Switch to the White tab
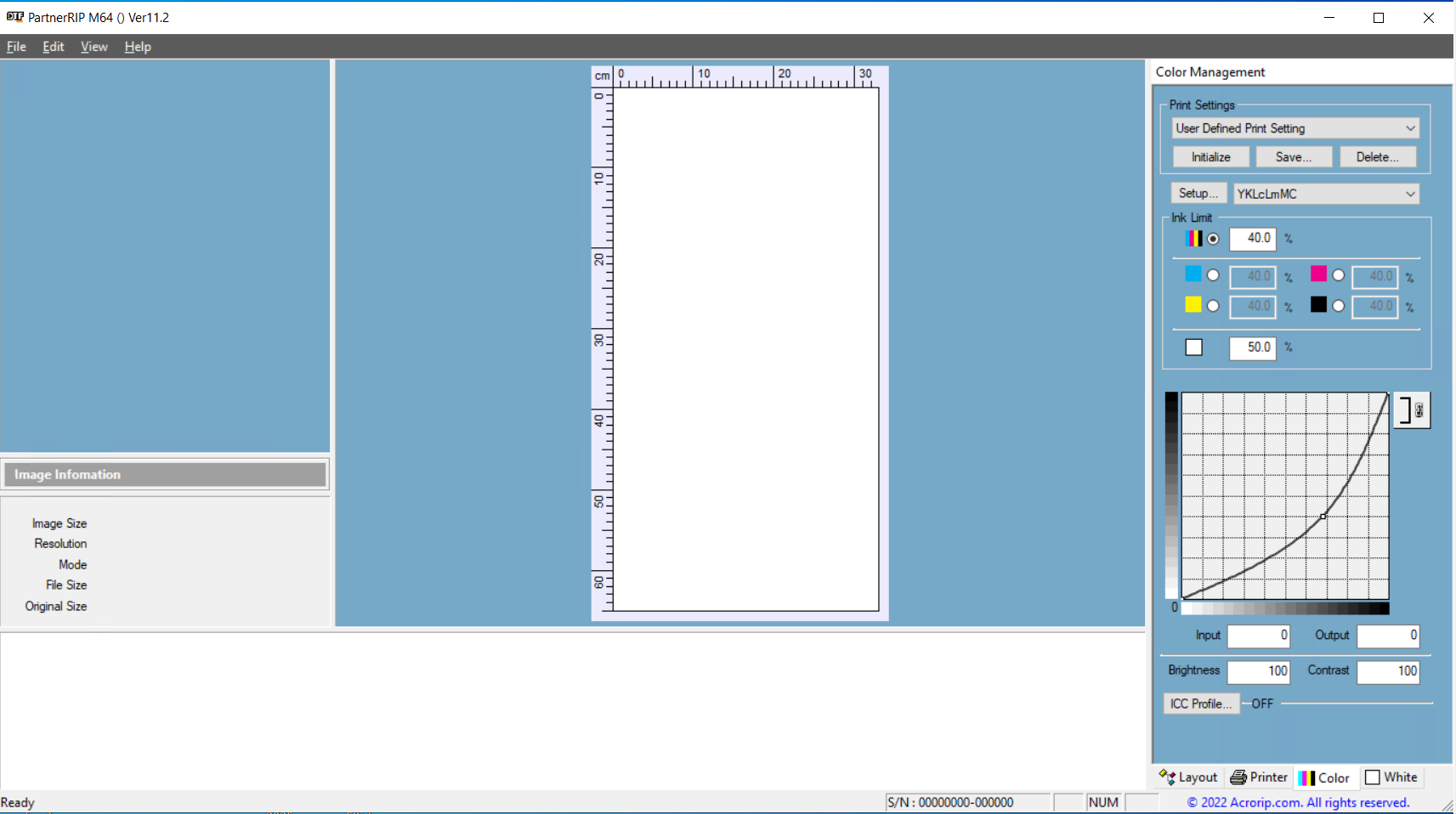 point(1391,777)
